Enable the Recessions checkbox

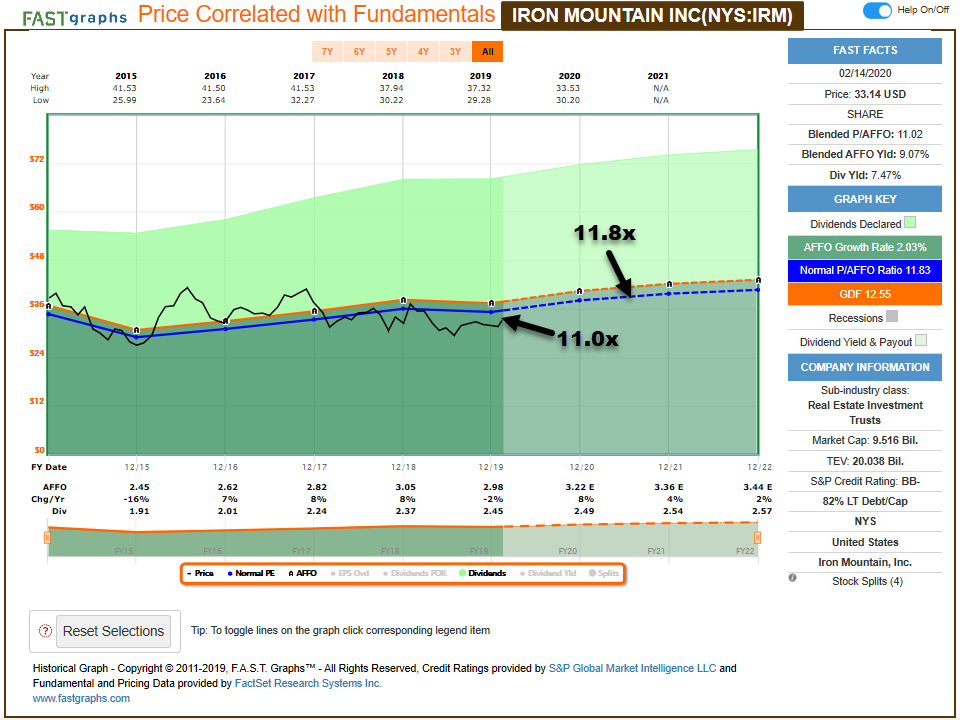(892, 316)
